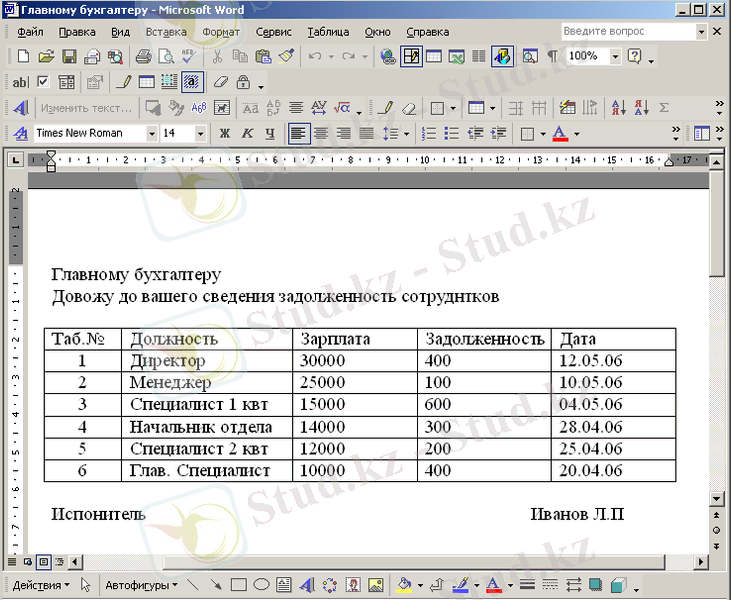The height and width of the screenshot is (600, 731).
Task: Select the Format Painter brush icon
Action: click(287, 57)
